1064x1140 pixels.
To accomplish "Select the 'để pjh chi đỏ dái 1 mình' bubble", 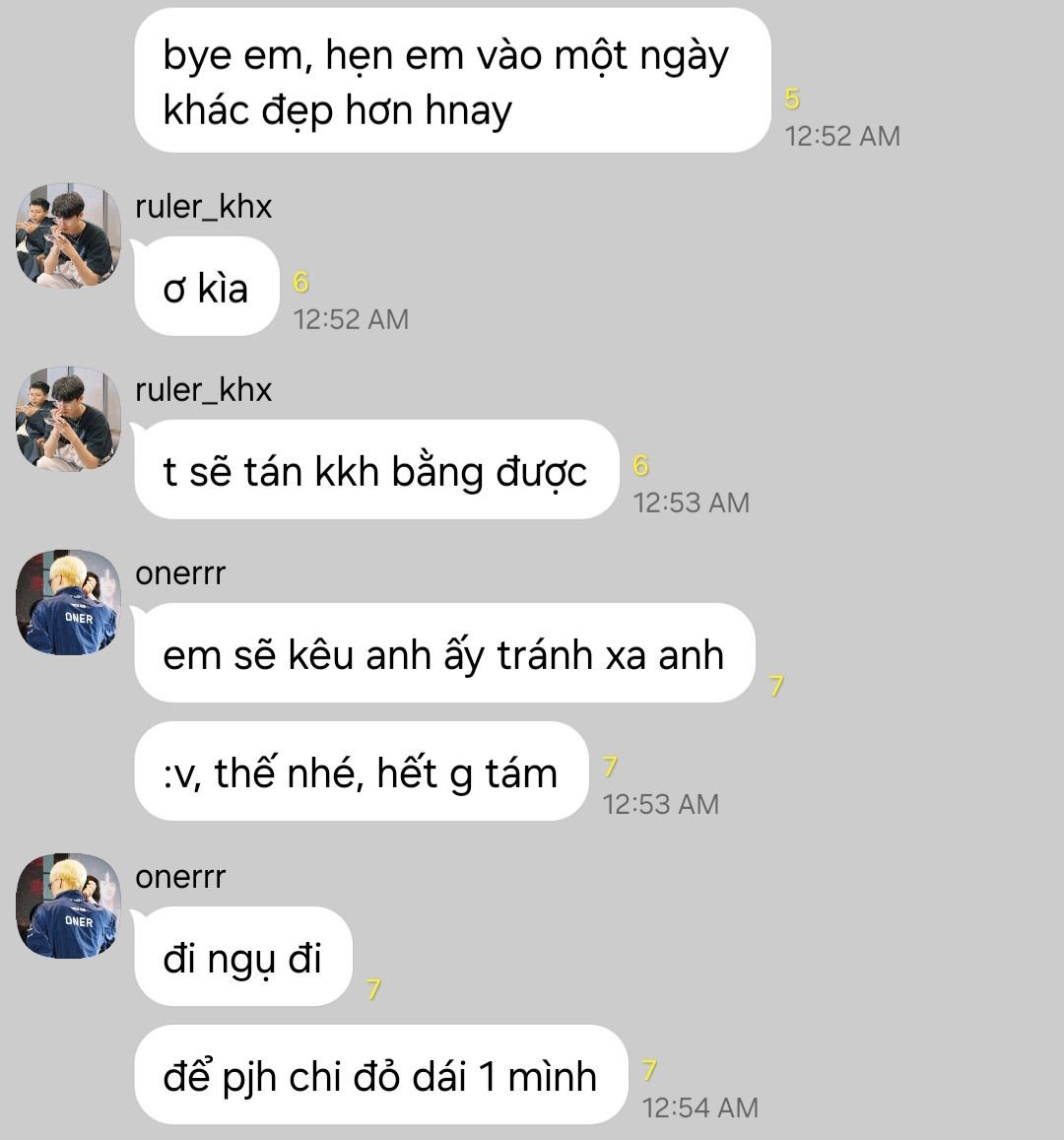I will pos(381,1075).
